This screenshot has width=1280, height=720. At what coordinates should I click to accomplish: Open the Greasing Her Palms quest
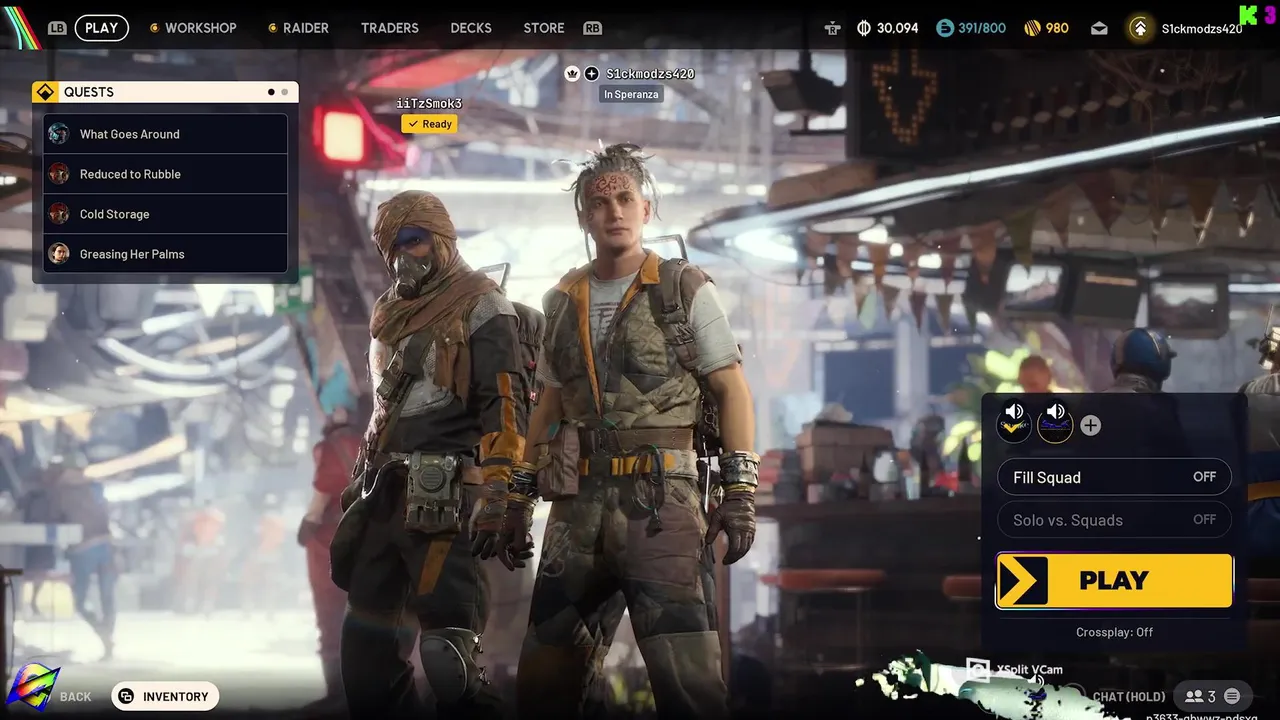165,254
